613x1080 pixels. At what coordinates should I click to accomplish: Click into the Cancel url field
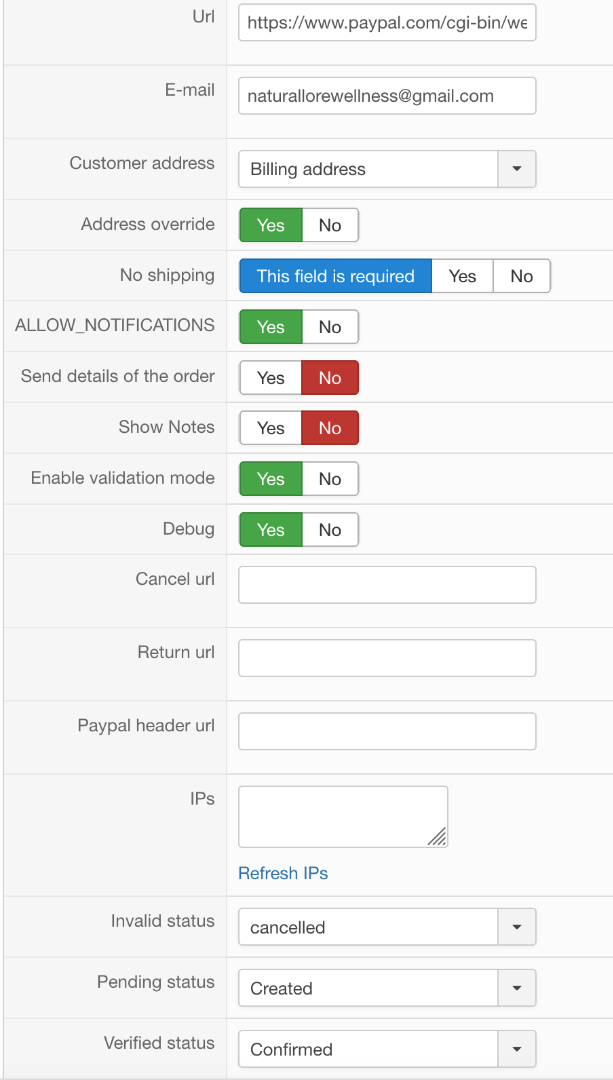click(x=387, y=585)
